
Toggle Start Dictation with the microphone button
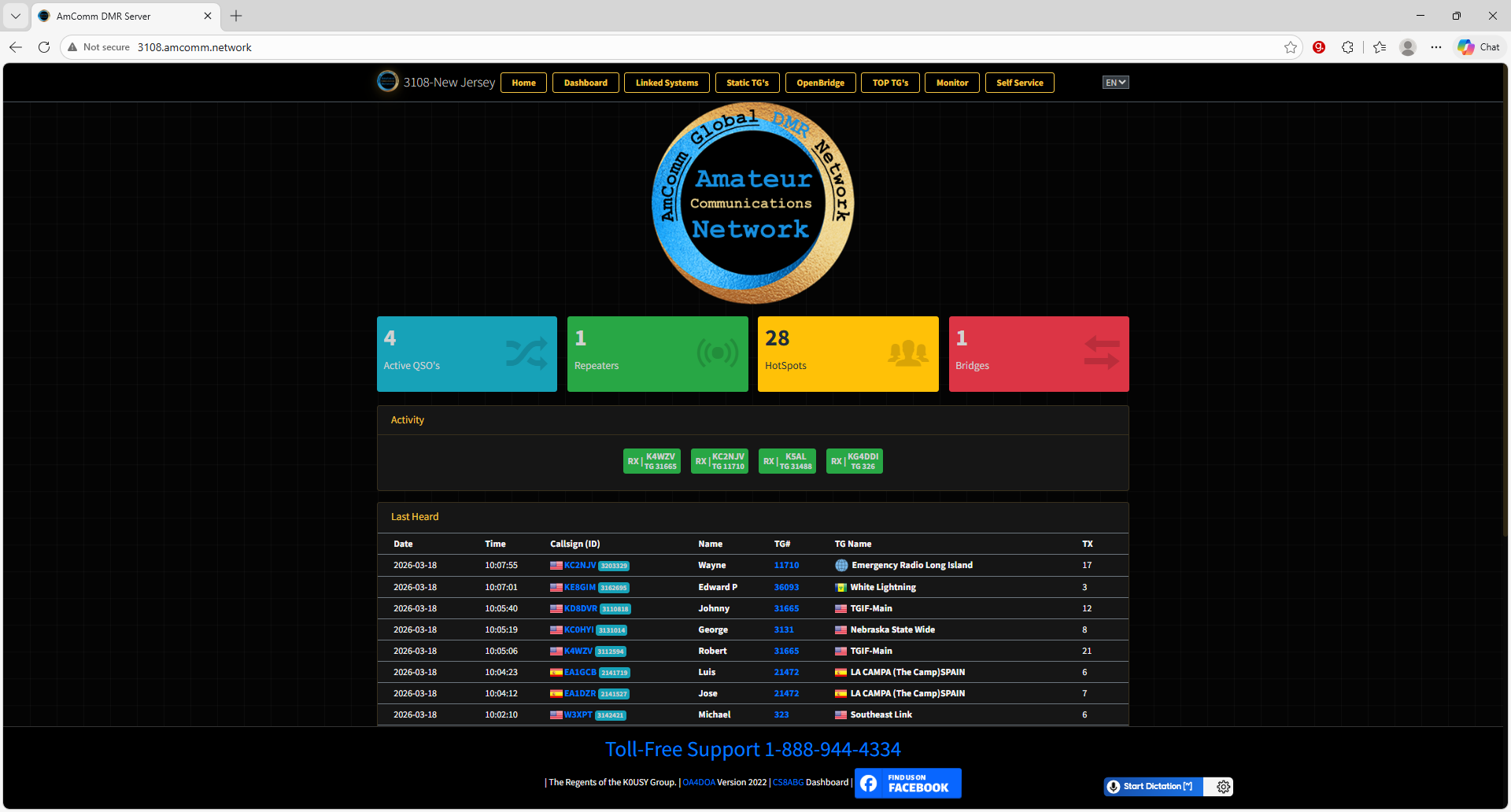pos(1151,786)
